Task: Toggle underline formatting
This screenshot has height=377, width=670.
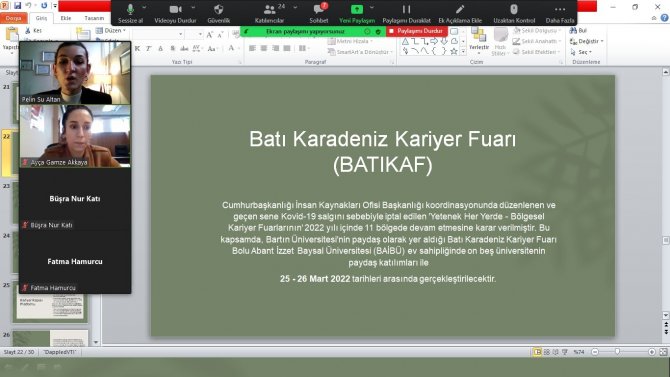Action: click(161, 49)
